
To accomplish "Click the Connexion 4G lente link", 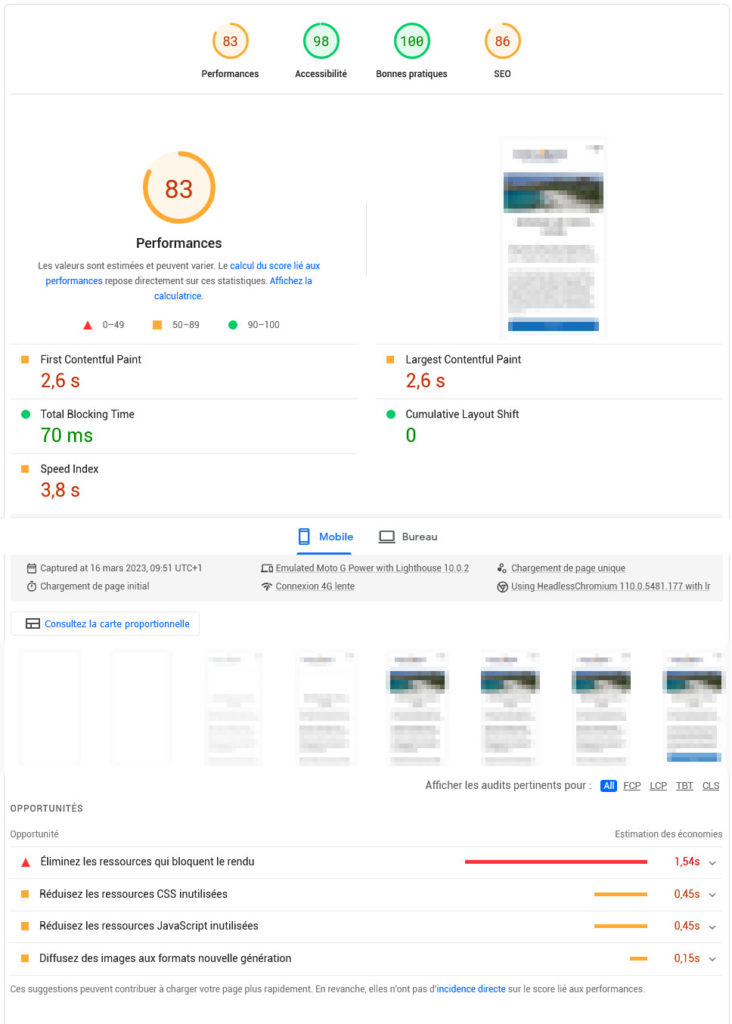I will 315,586.
